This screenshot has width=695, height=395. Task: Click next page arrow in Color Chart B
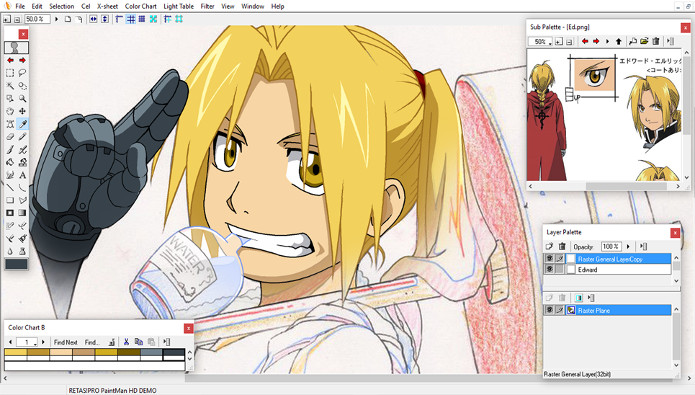[x=43, y=342]
